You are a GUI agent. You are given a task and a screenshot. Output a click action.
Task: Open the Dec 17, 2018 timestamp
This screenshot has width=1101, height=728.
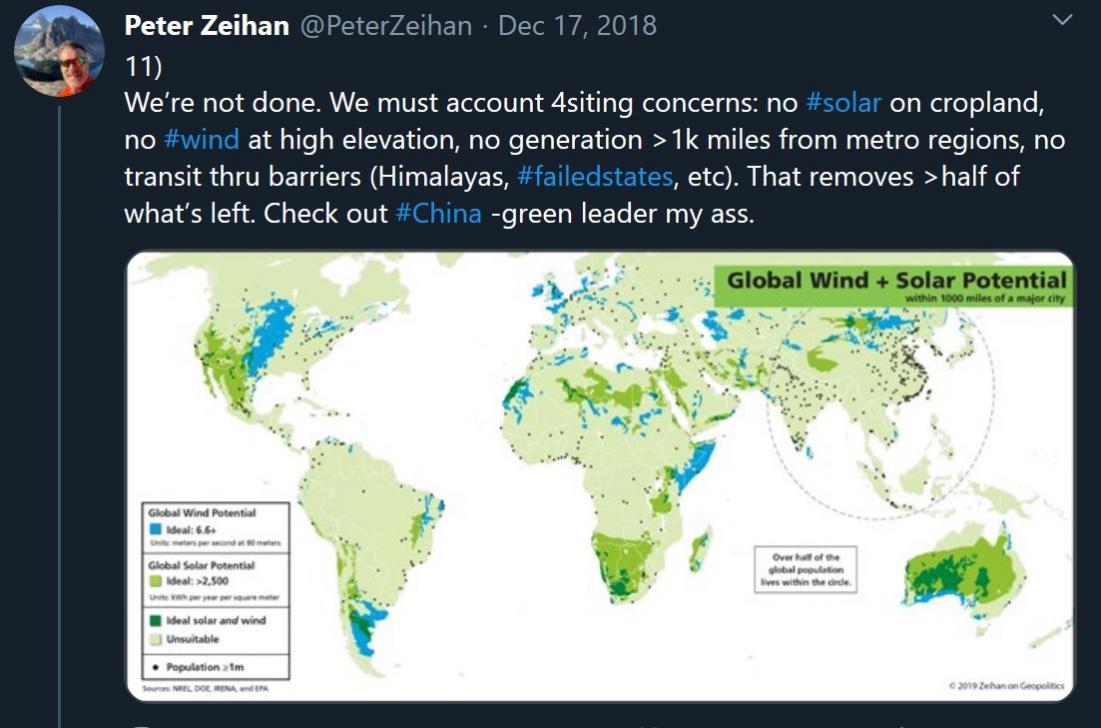tap(577, 25)
